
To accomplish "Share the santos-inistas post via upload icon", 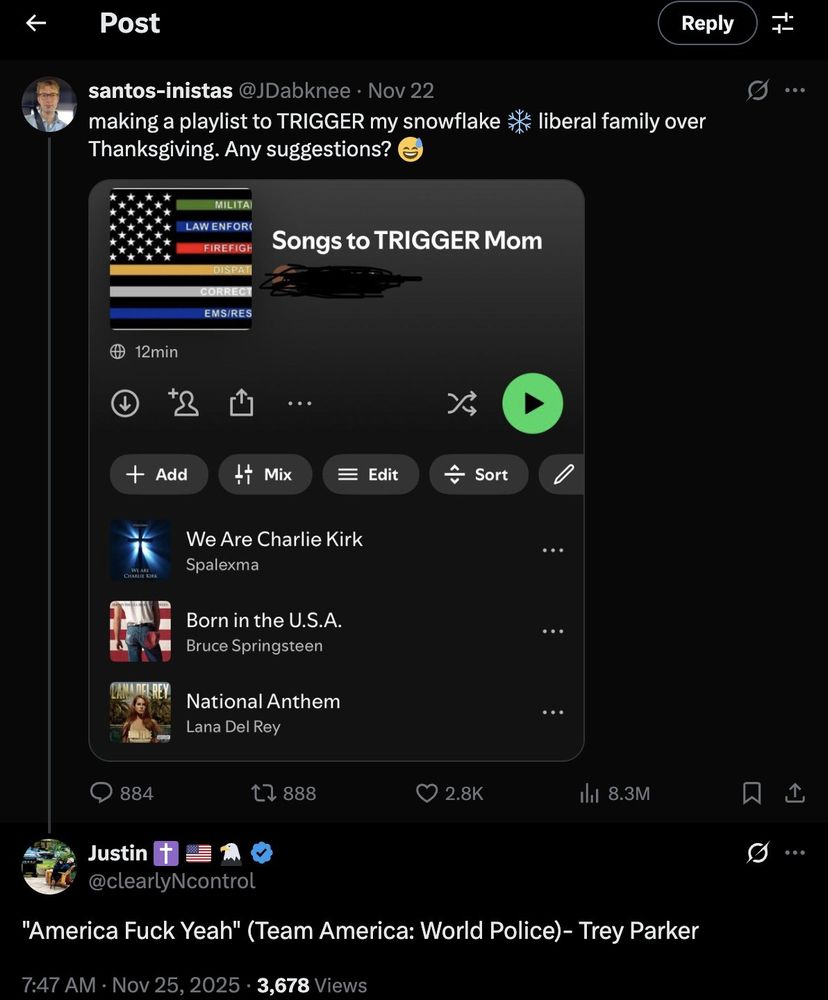I will [x=795, y=793].
